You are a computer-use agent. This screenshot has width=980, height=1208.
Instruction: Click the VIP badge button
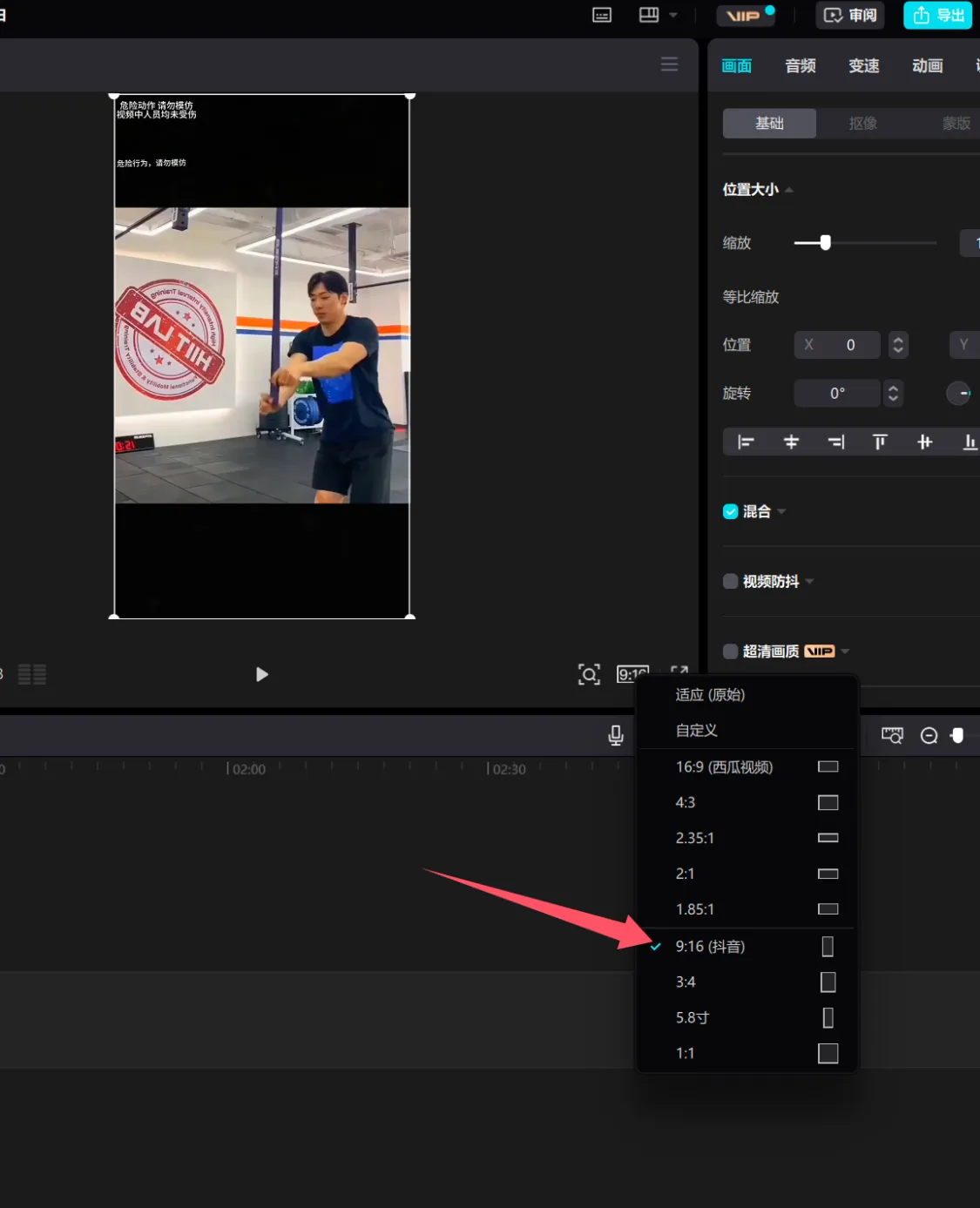coord(745,16)
